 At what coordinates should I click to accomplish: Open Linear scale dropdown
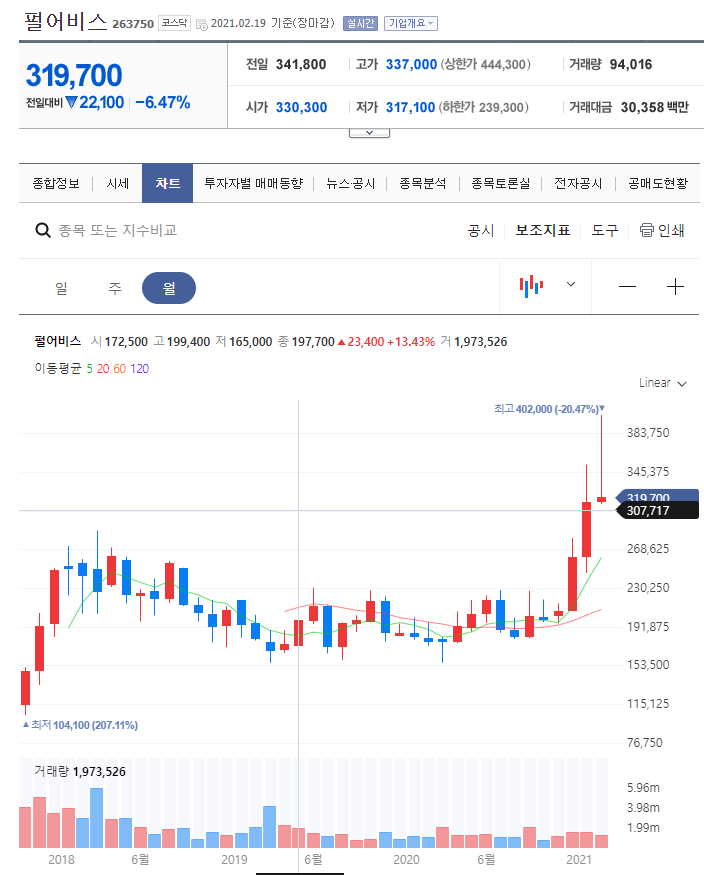[x=662, y=383]
